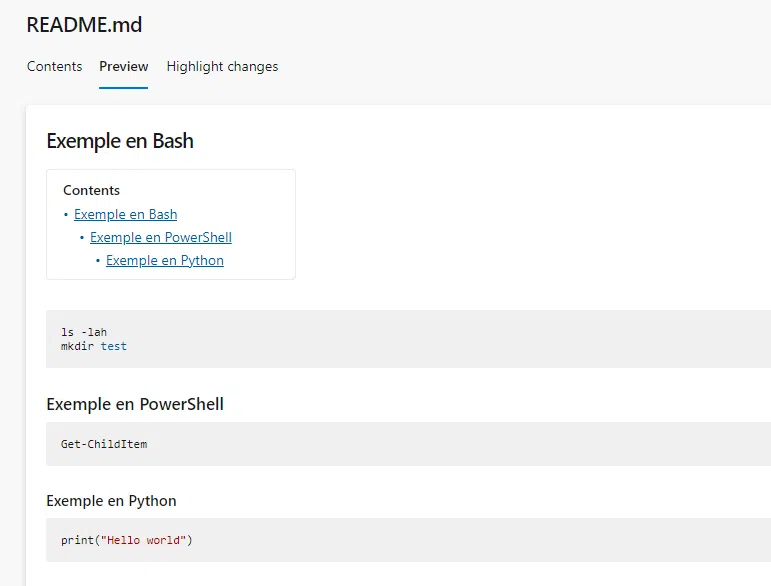This screenshot has width=771, height=586.
Task: Click the README.md file title
Action: click(84, 25)
